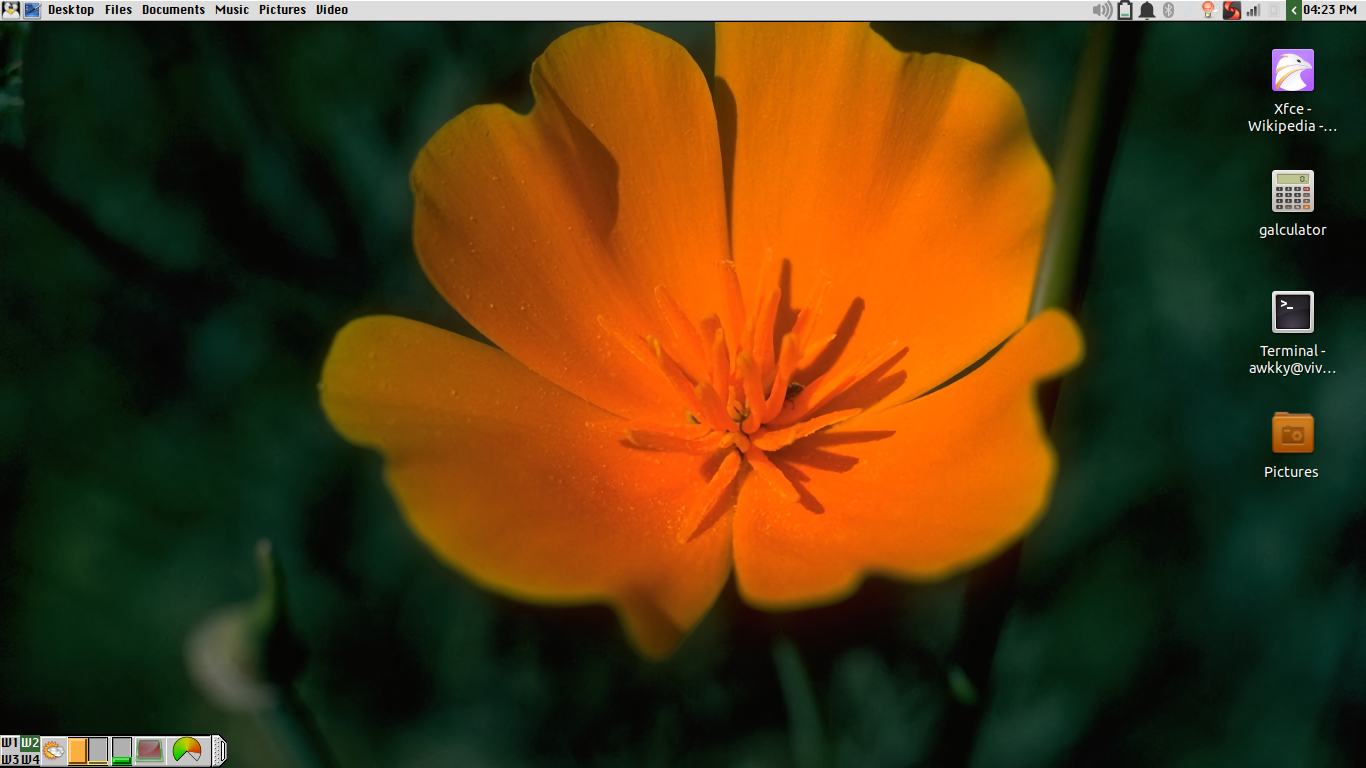
Task: Click the blue show-desktop panel icon
Action: pos(32,10)
